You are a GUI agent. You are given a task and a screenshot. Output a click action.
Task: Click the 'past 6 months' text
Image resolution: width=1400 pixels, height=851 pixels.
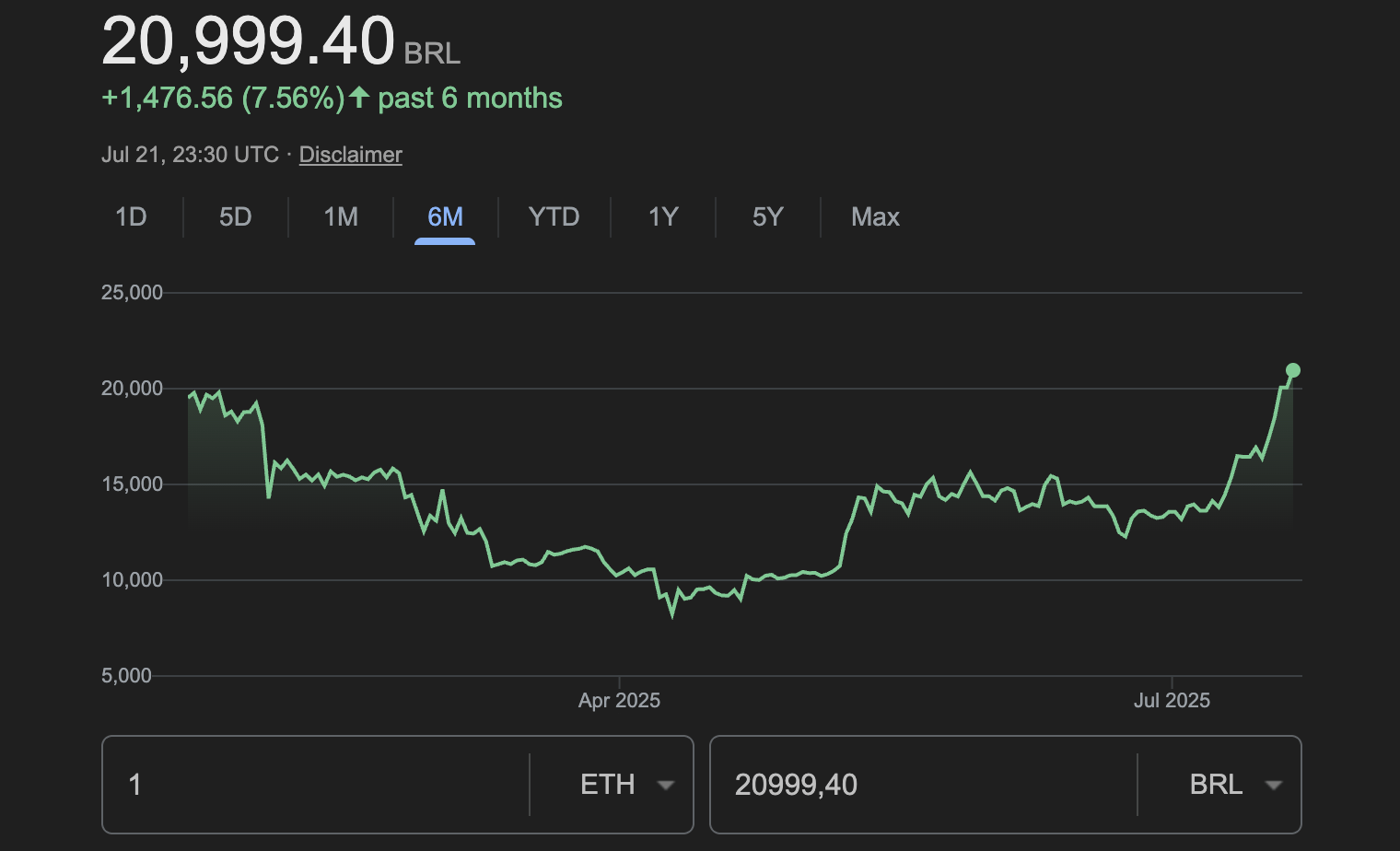[470, 98]
